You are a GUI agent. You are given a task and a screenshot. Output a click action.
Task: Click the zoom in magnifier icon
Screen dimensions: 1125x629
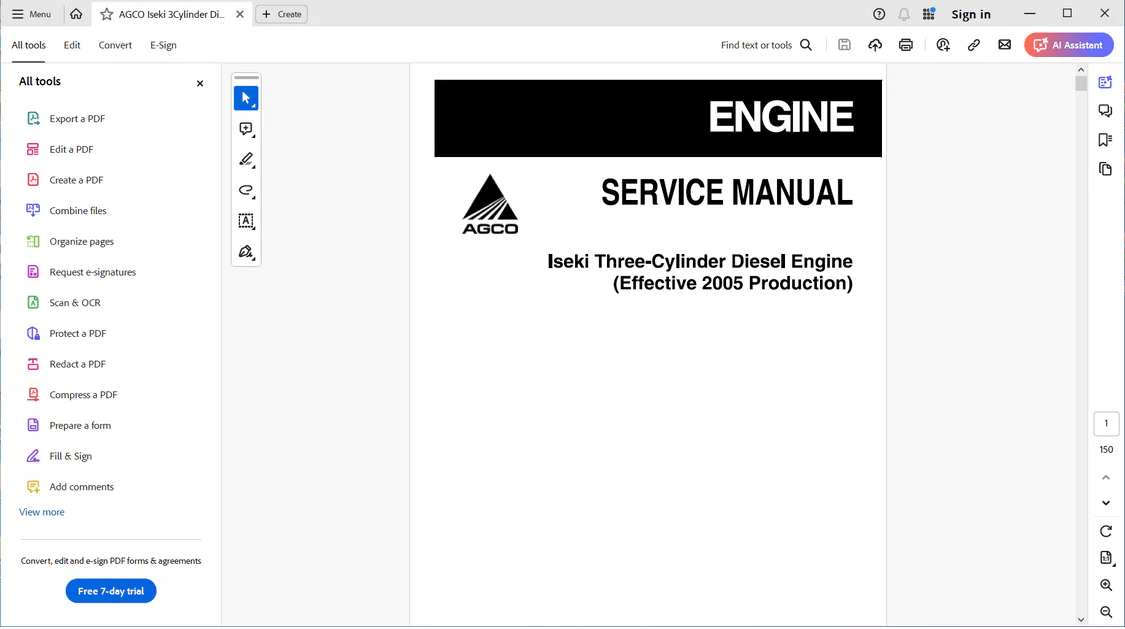click(1106, 585)
